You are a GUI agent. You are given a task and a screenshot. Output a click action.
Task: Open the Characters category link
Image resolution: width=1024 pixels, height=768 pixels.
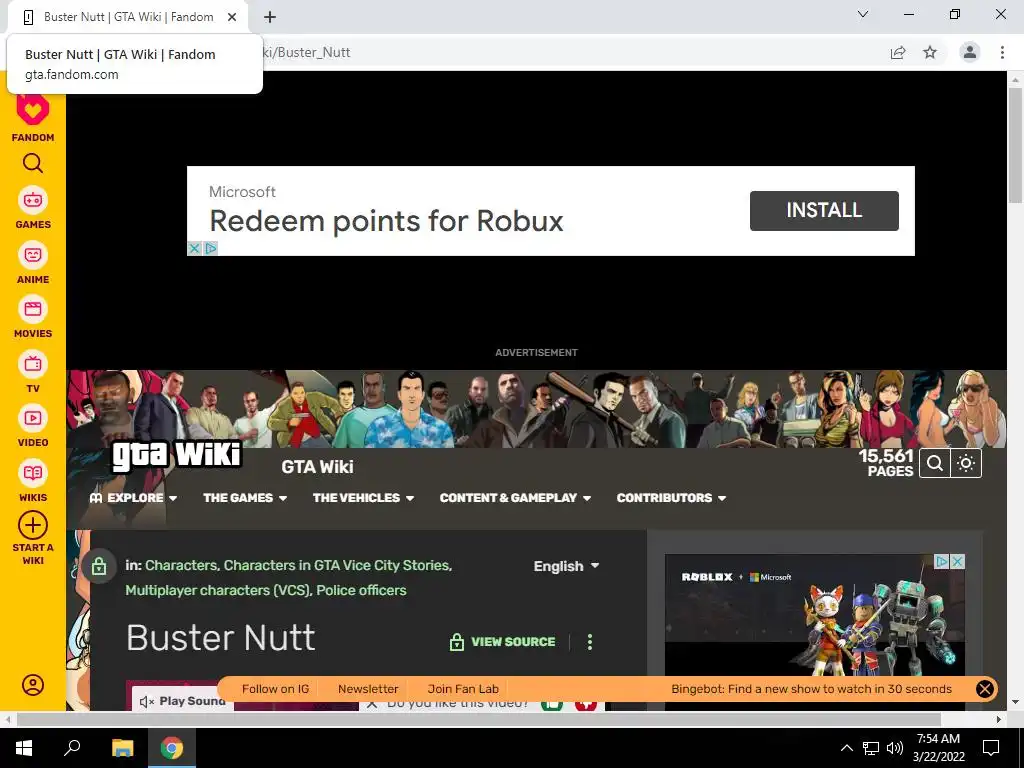pyautogui.click(x=181, y=566)
